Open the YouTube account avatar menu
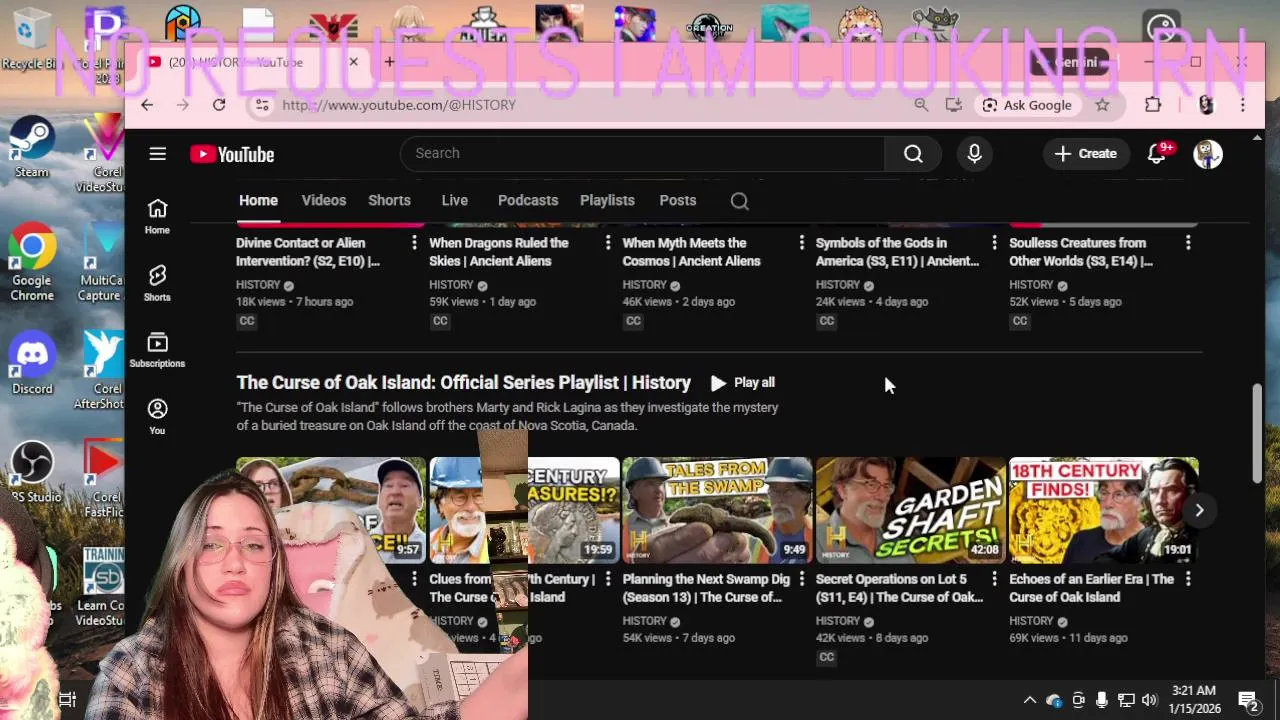This screenshot has height=720, width=1280. pyautogui.click(x=1208, y=153)
